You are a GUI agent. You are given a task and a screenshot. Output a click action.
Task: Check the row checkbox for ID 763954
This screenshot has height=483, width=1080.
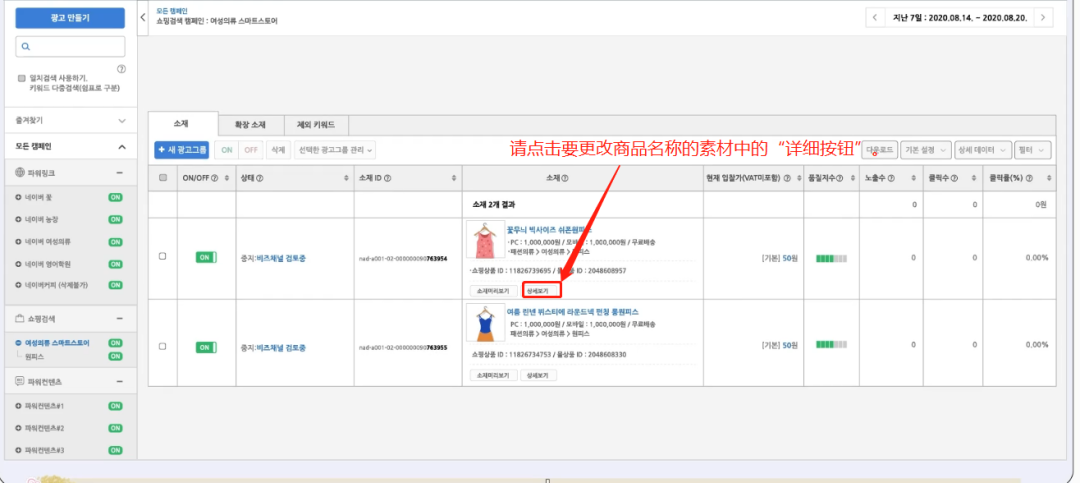[163, 256]
